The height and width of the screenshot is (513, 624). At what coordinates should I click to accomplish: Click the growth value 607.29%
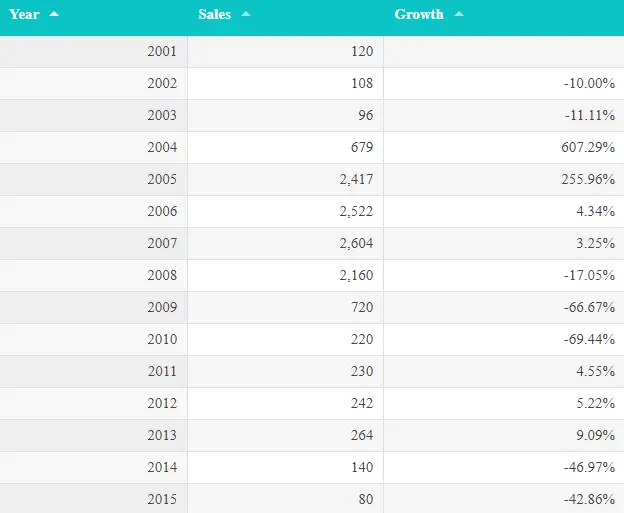pyautogui.click(x=589, y=147)
